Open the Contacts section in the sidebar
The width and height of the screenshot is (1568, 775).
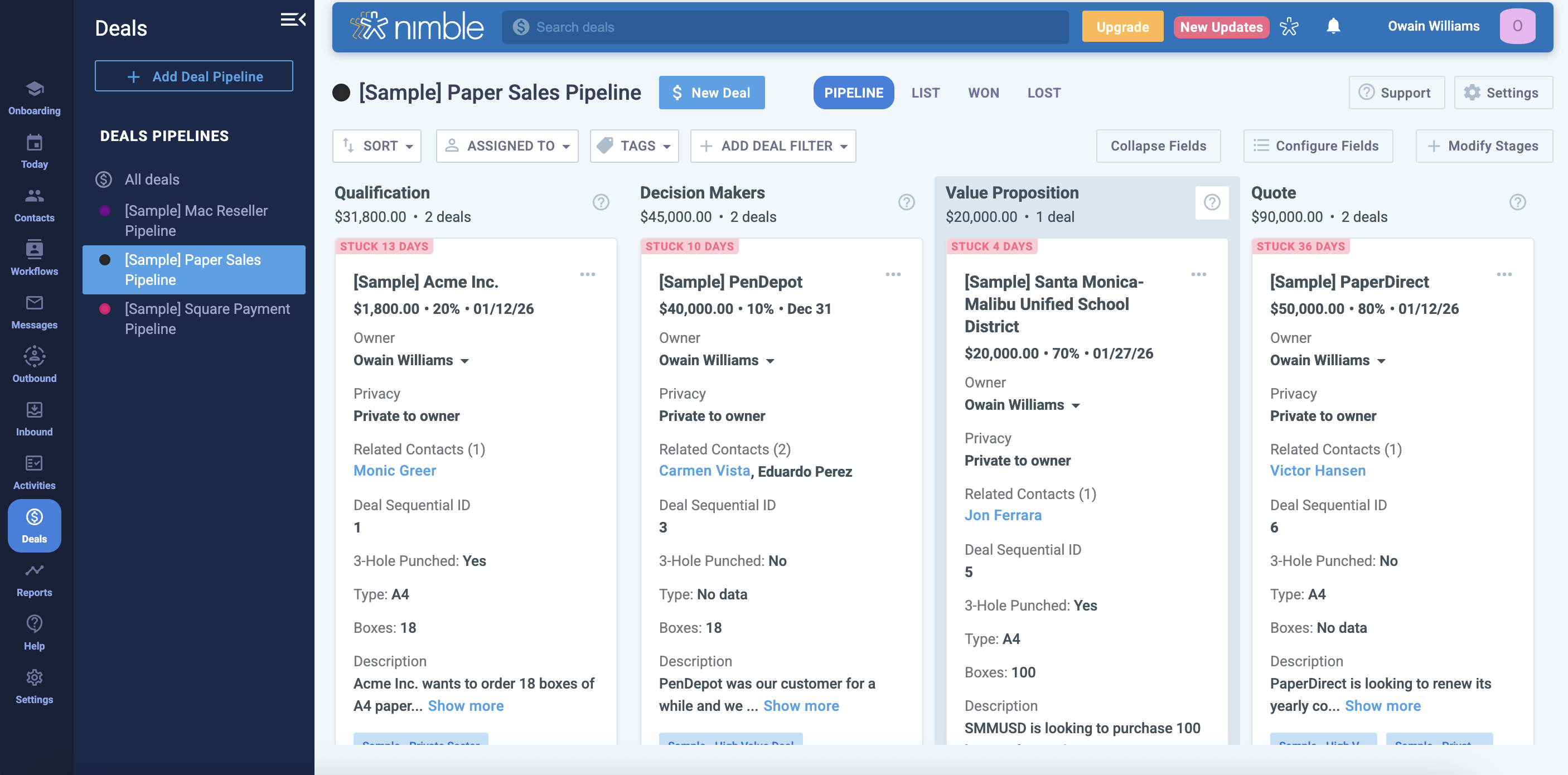(34, 204)
